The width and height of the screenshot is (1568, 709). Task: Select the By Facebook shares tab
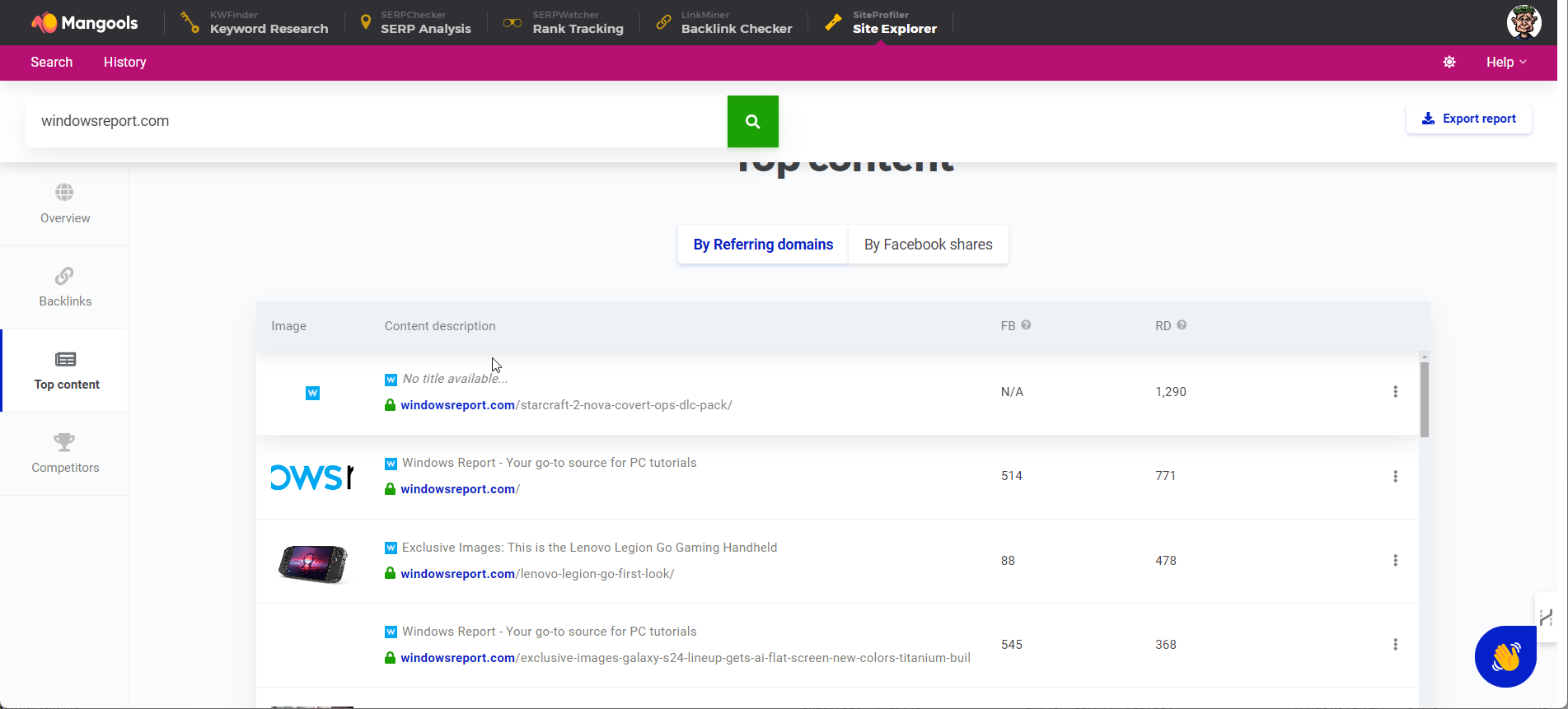point(929,245)
